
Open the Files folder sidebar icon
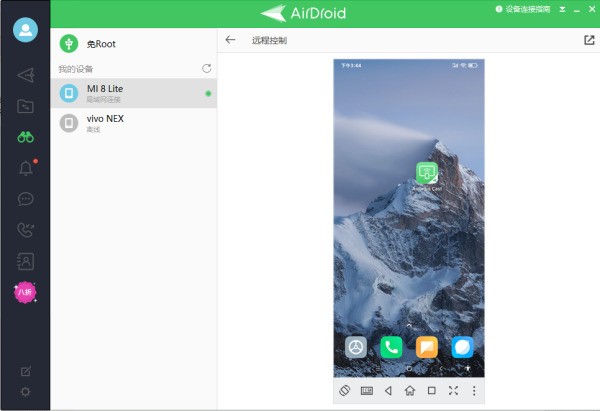(26, 106)
